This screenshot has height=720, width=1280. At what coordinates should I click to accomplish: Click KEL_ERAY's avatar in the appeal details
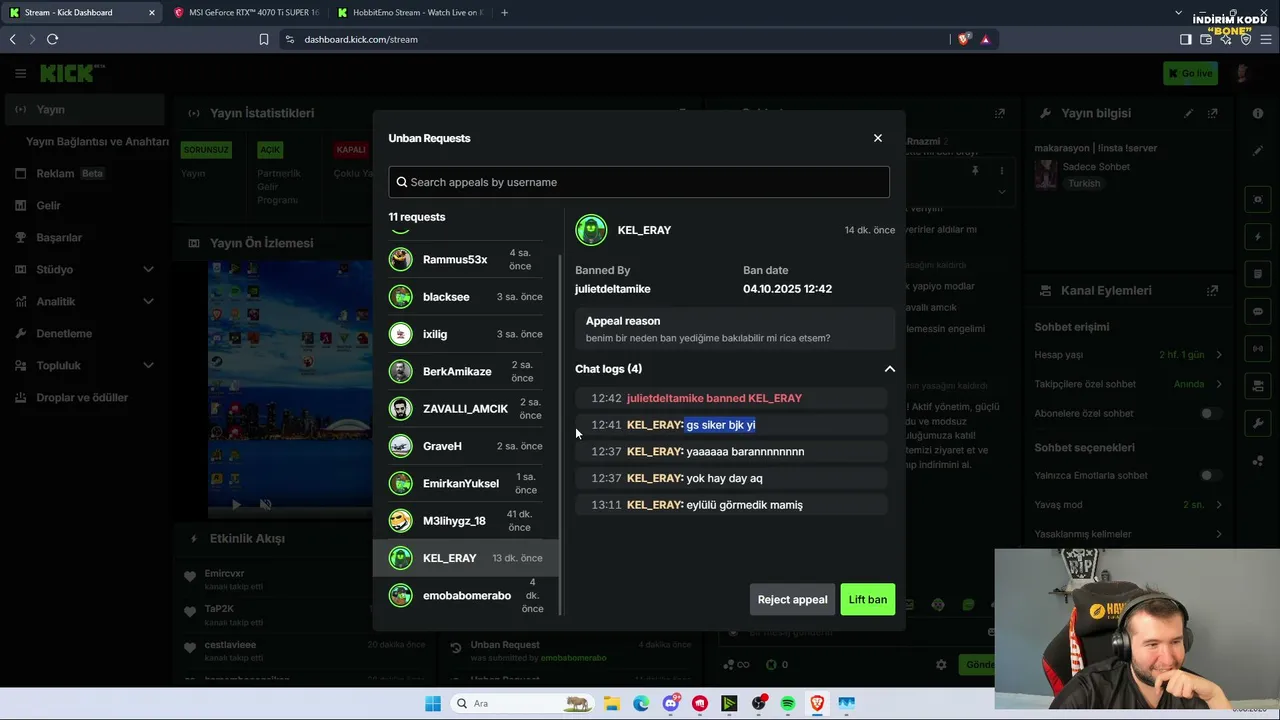591,230
